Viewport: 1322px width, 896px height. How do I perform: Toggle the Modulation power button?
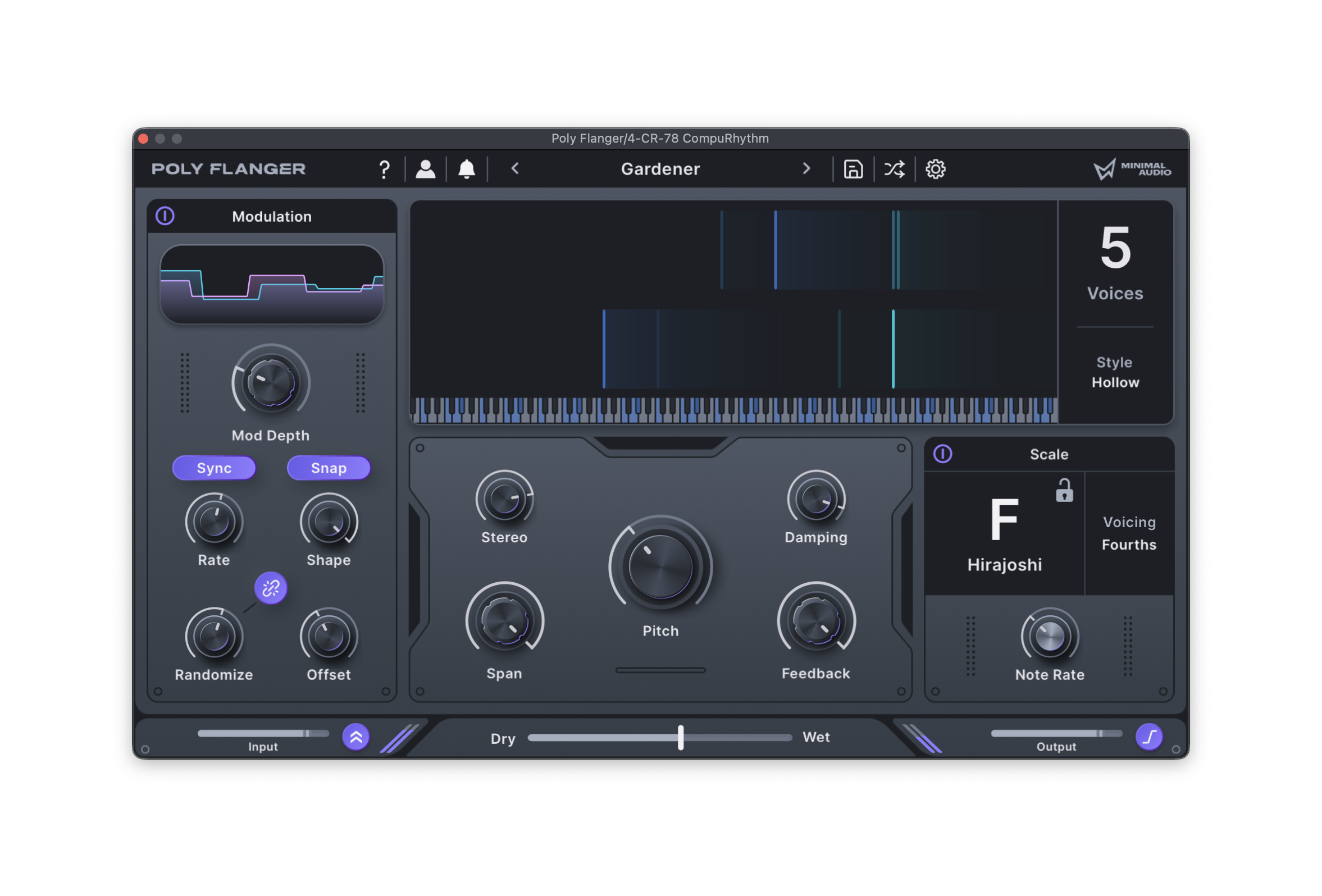[165, 216]
